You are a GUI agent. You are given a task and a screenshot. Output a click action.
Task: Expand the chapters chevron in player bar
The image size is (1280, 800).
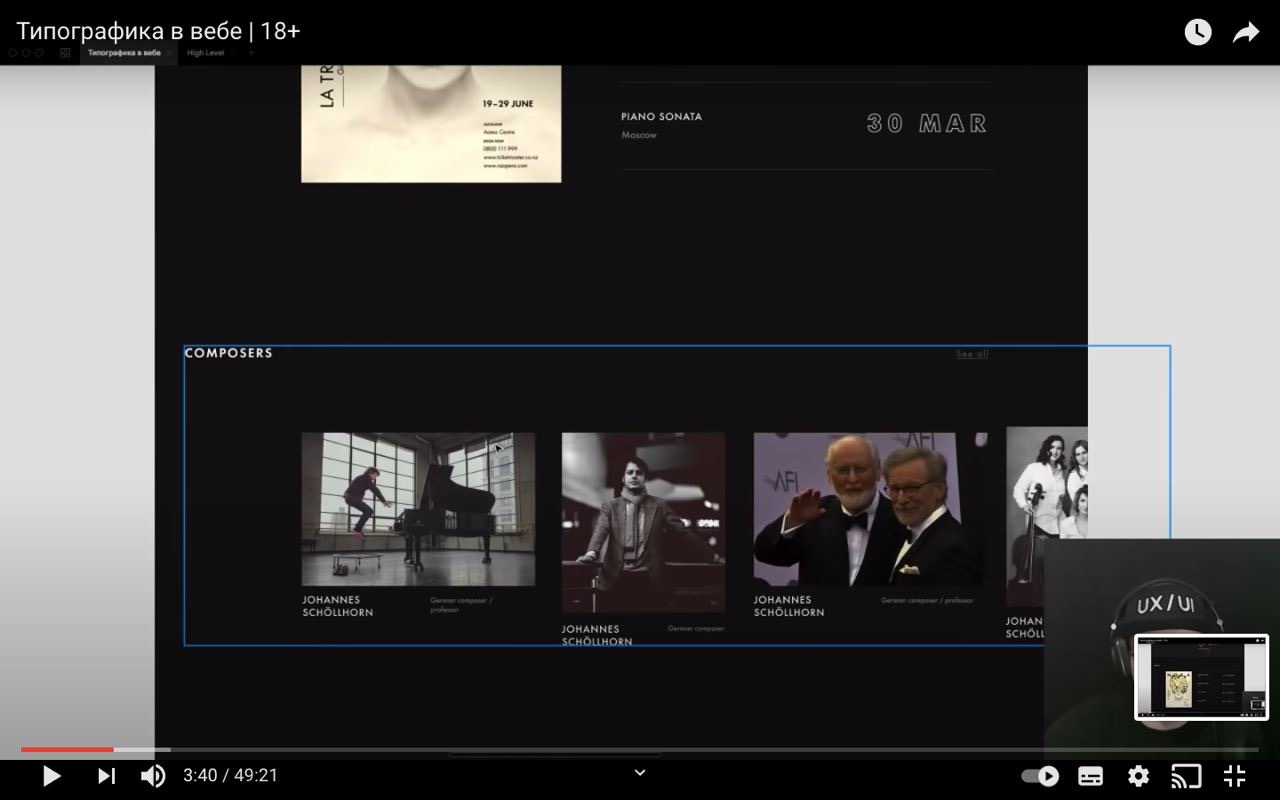640,772
